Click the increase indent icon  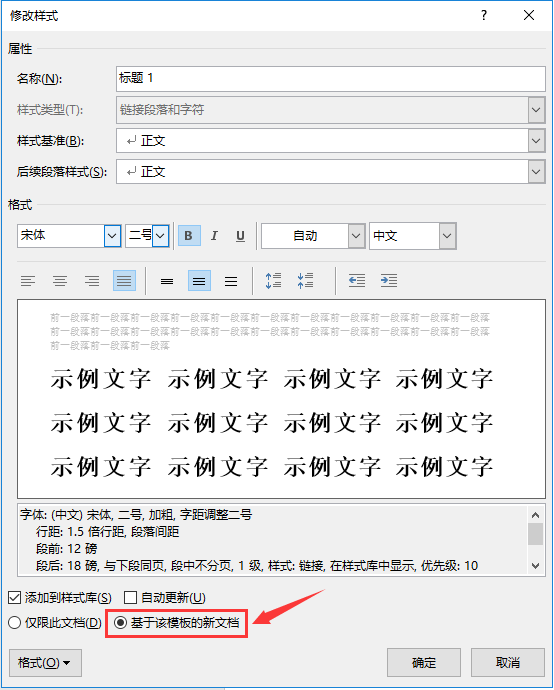(389, 281)
